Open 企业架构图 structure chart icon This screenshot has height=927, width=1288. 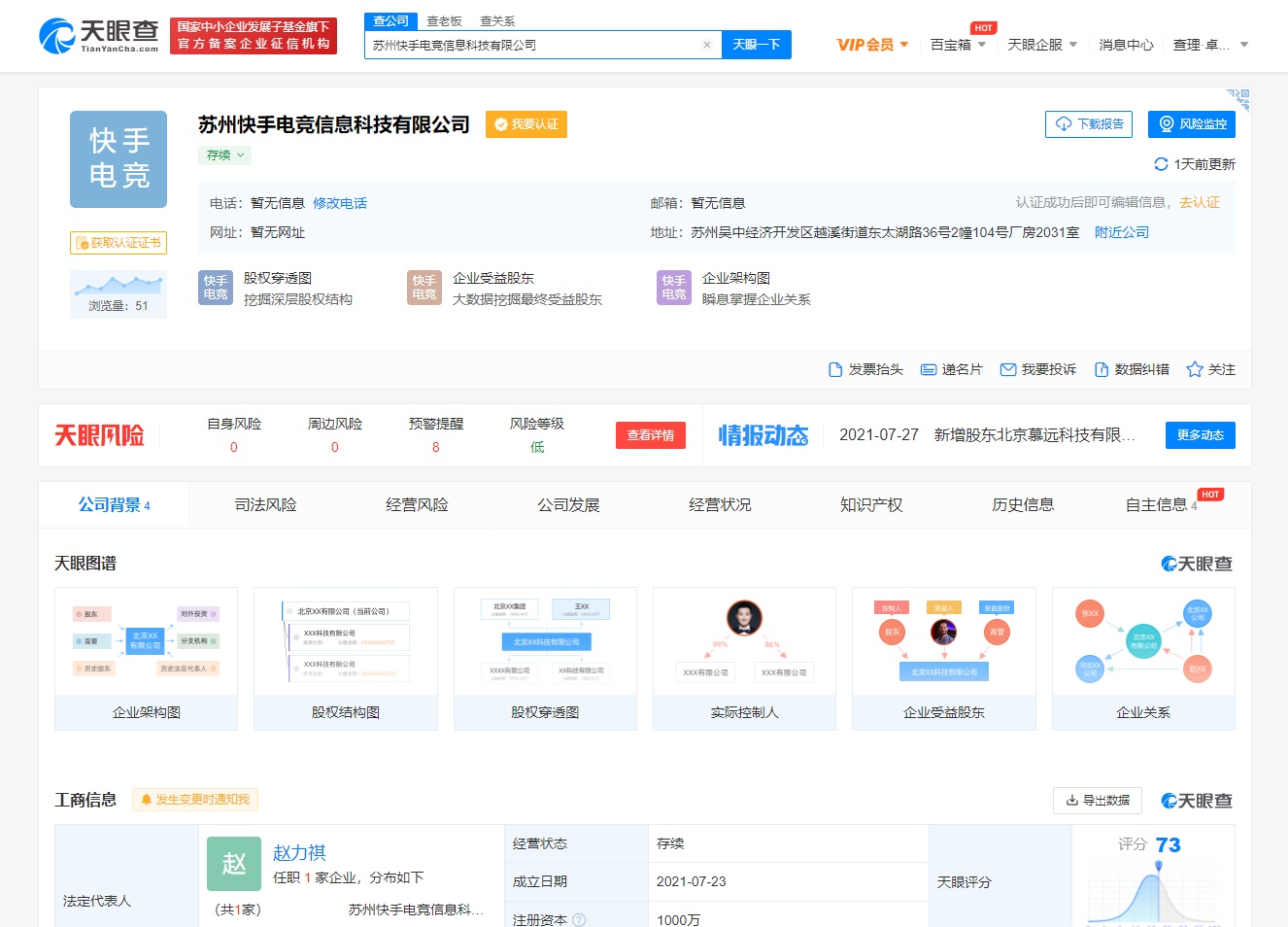[x=674, y=288]
